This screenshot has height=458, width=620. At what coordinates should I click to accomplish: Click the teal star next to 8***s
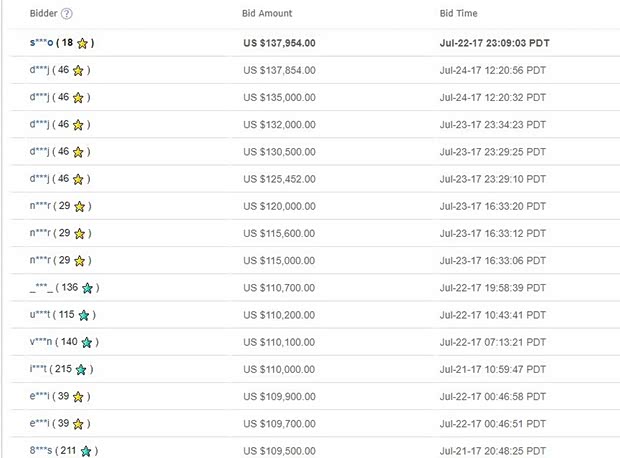[86, 451]
